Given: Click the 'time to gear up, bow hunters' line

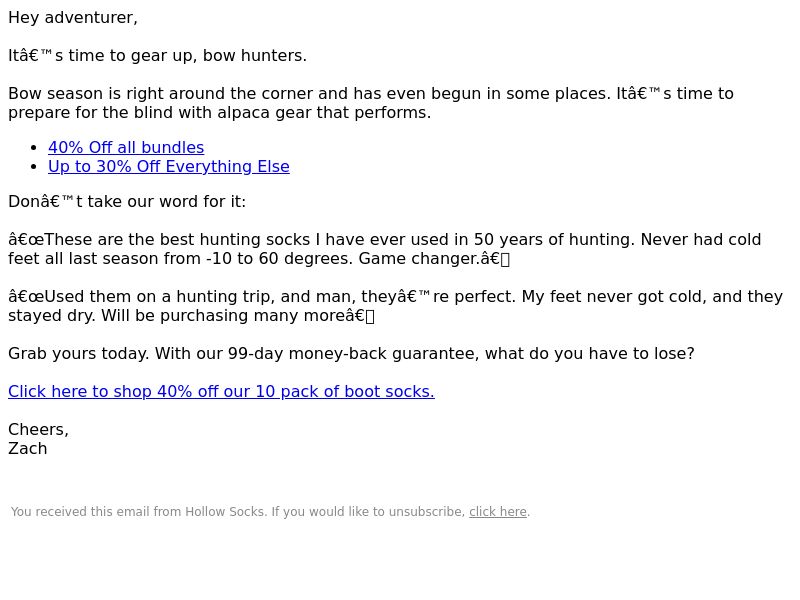Looking at the screenshot, I should tap(158, 56).
